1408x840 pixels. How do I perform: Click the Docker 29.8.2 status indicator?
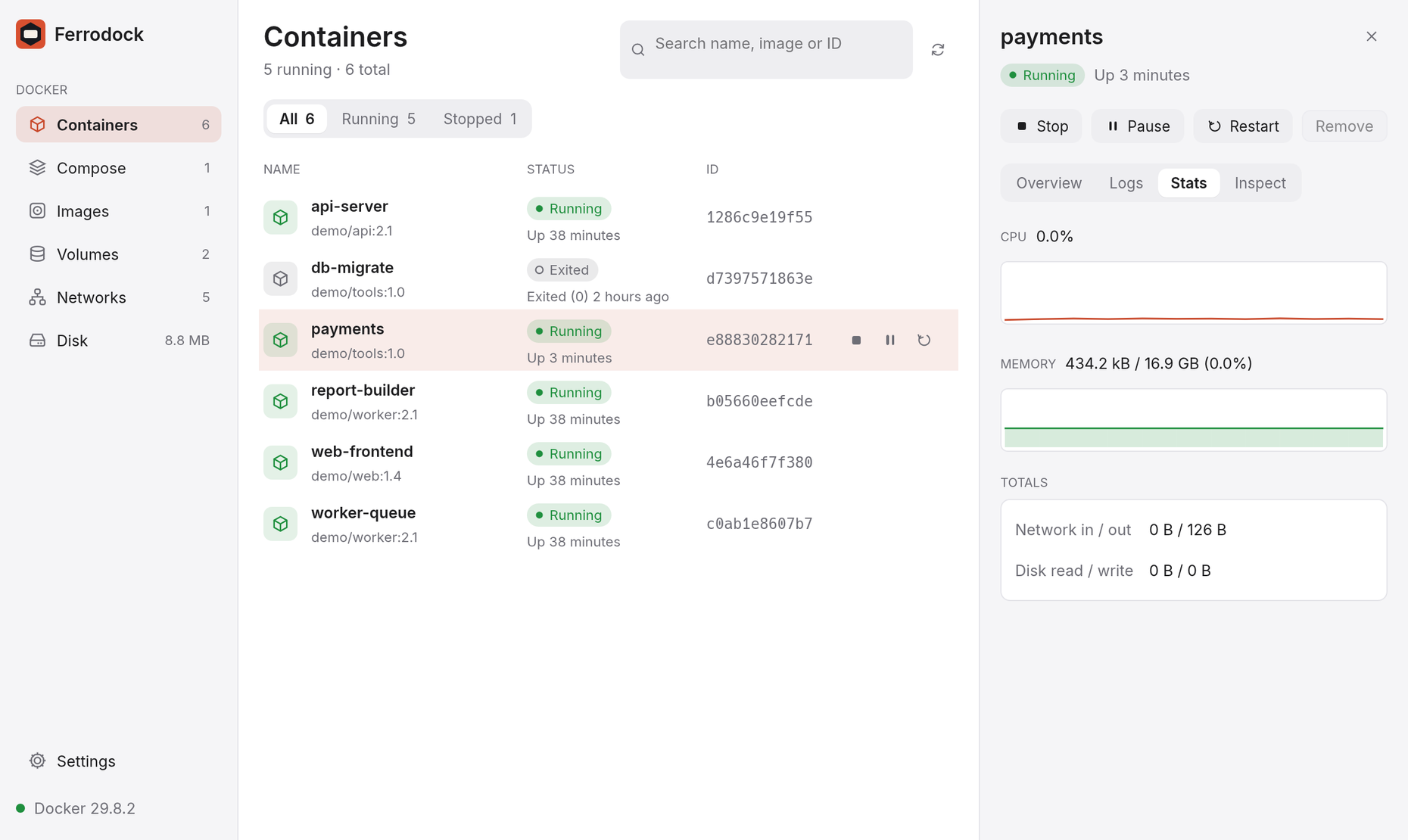[x=76, y=808]
